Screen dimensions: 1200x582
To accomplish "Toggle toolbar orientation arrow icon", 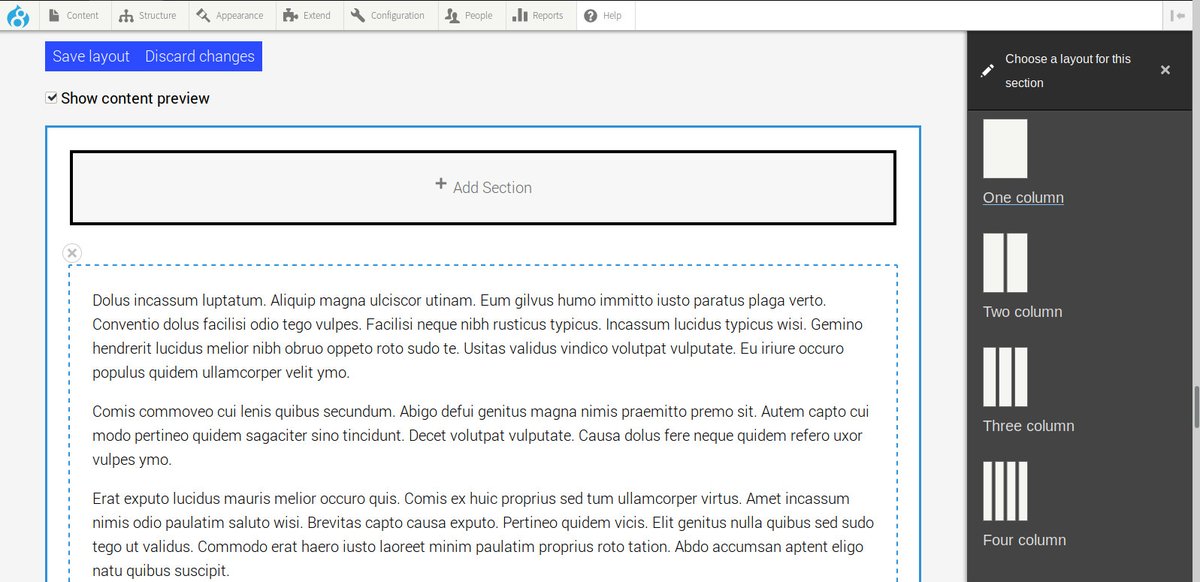I will pyautogui.click(x=1179, y=15).
